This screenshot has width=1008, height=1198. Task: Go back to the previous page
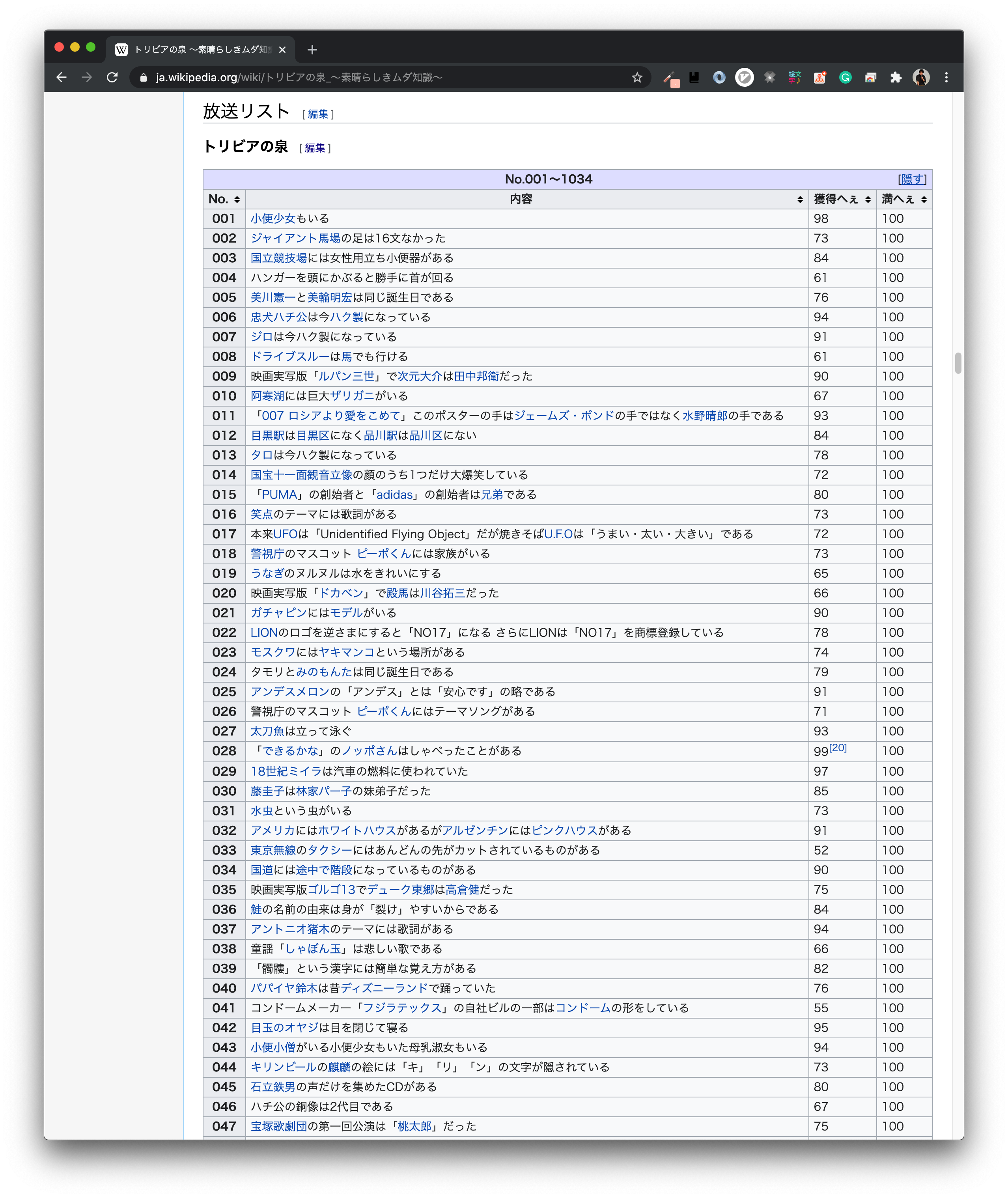(x=62, y=77)
